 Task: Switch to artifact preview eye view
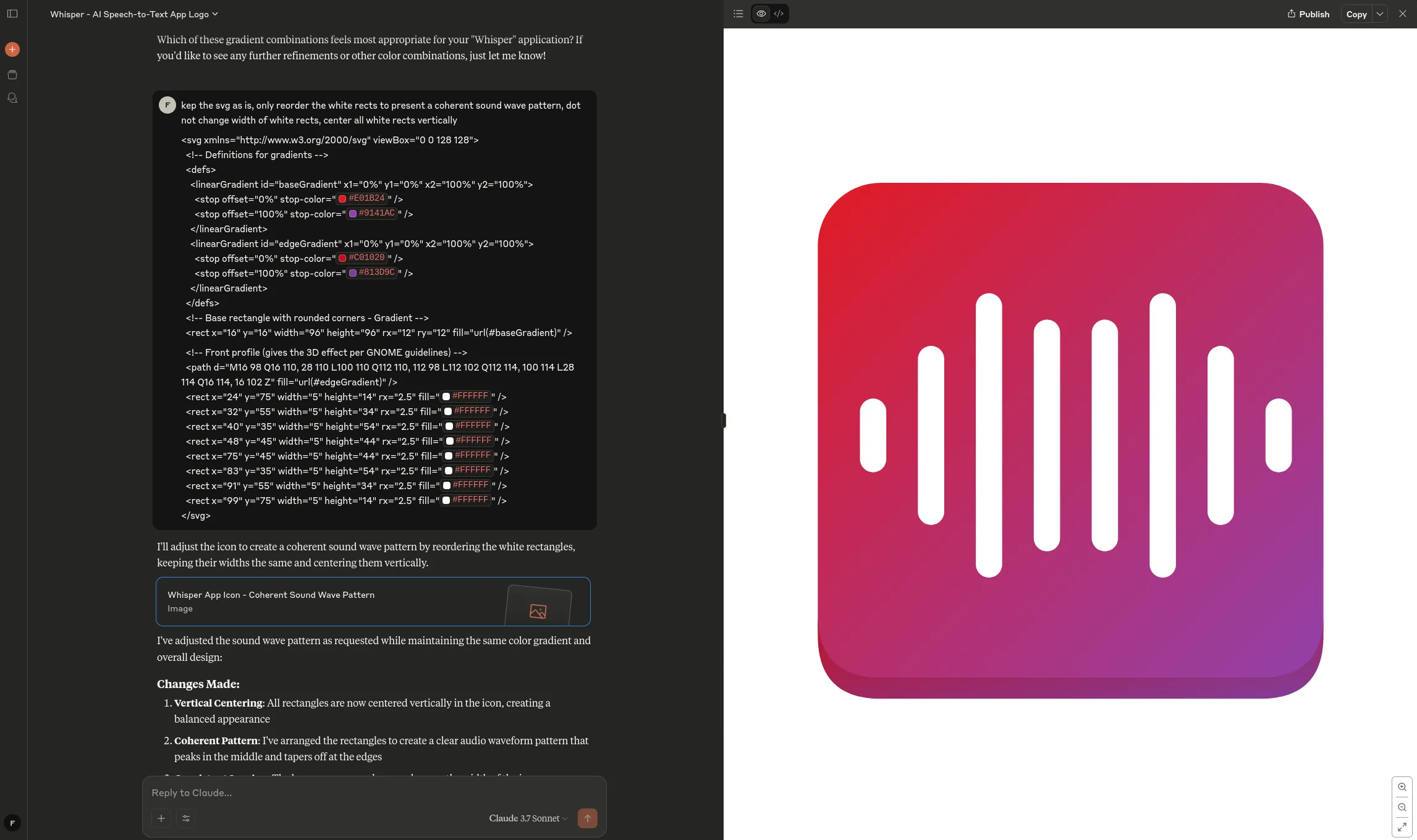pos(761,14)
